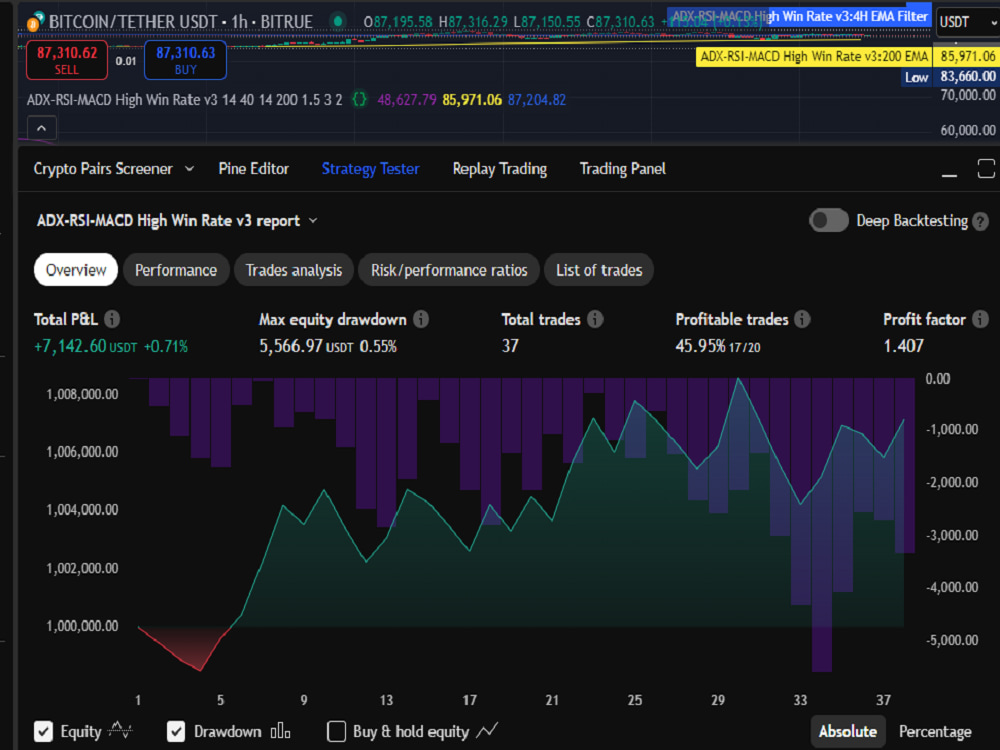Switch to the Performance report tab
Screen dimensions: 1000x750
tap(176, 270)
